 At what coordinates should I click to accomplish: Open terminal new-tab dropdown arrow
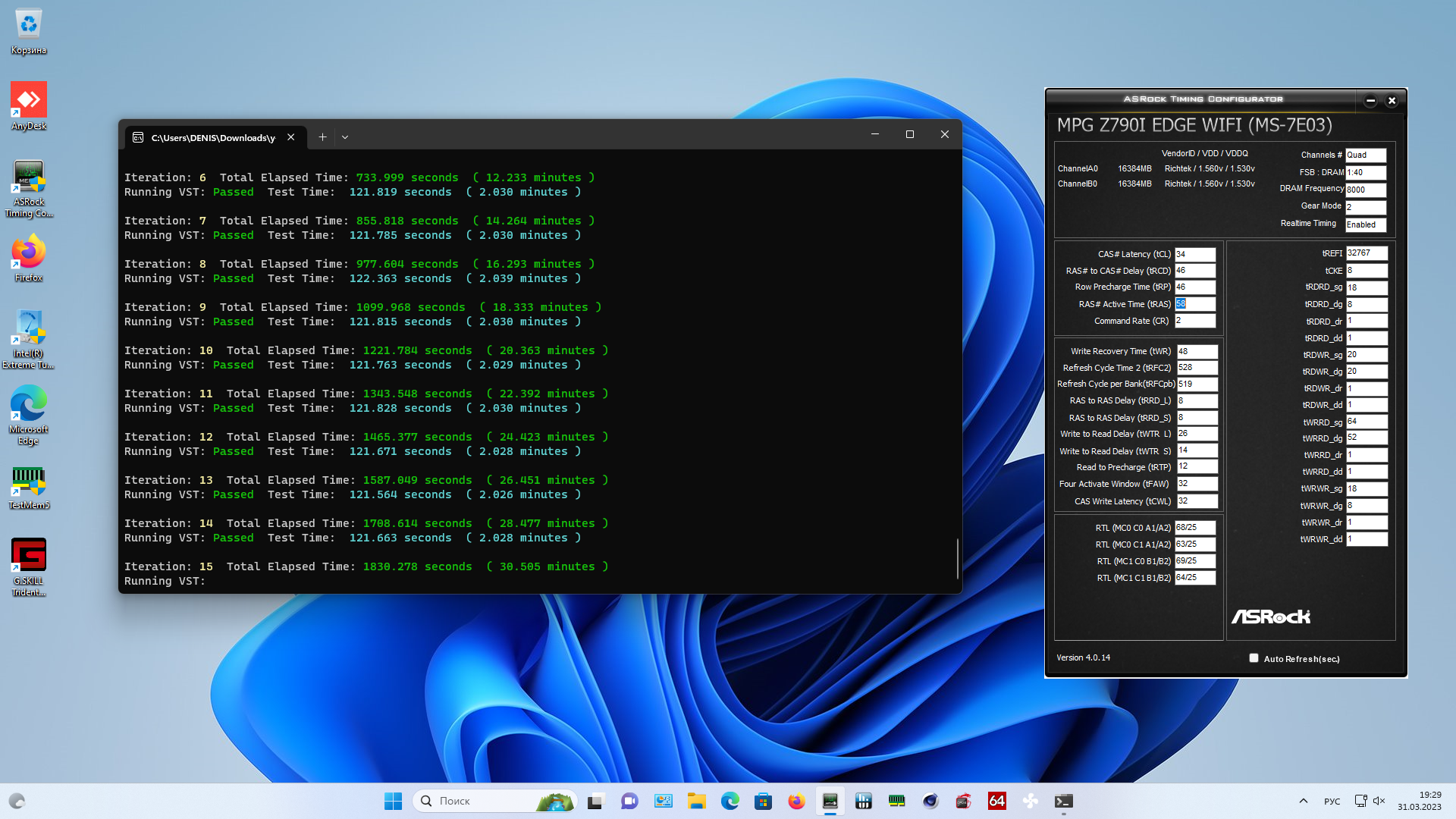click(345, 137)
